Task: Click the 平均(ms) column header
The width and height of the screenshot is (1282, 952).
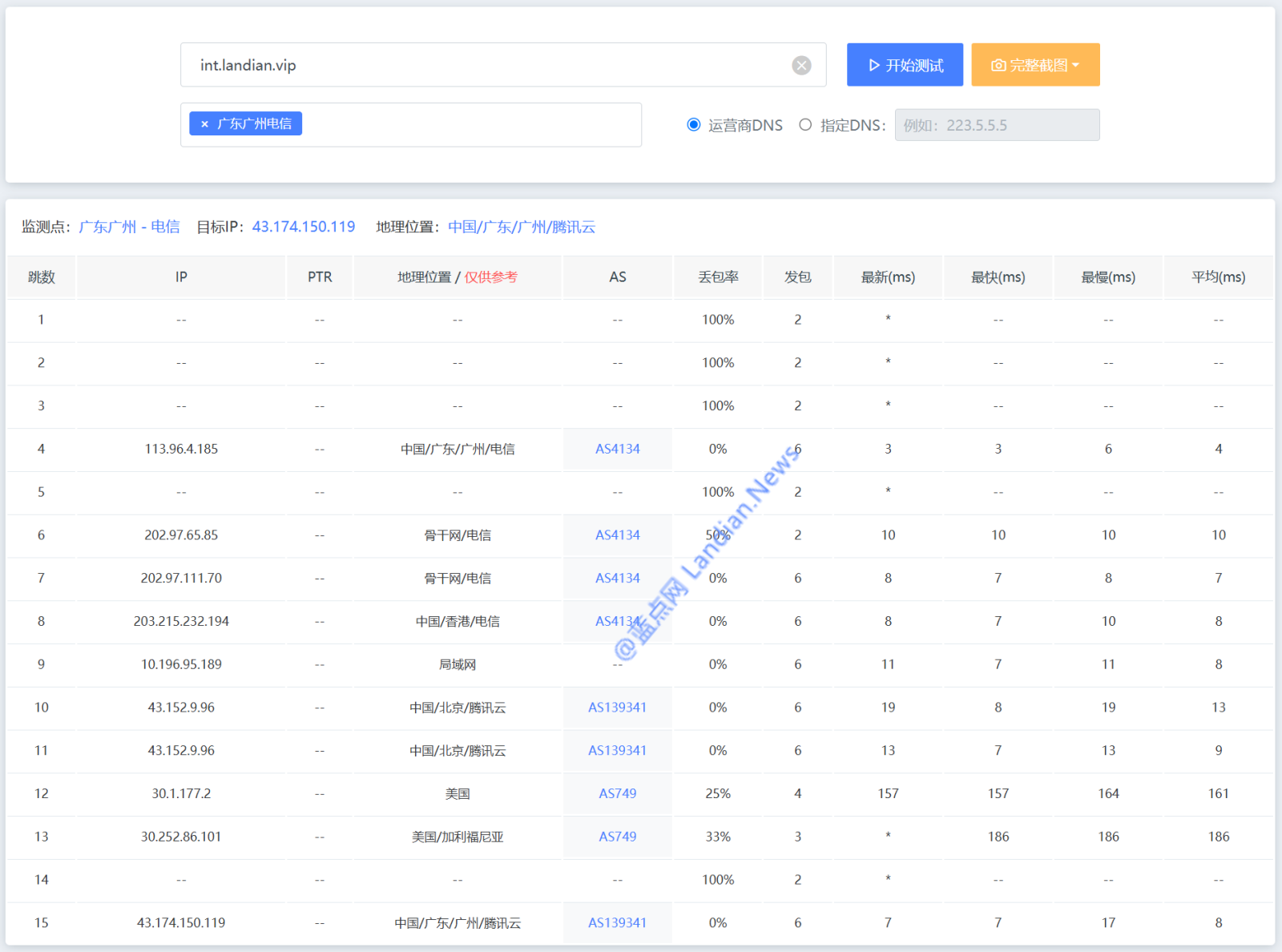Action: [1218, 277]
